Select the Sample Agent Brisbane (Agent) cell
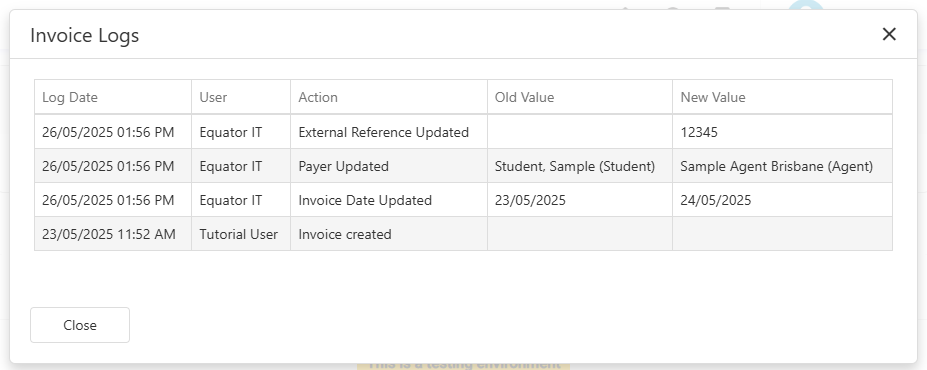 tap(782, 166)
